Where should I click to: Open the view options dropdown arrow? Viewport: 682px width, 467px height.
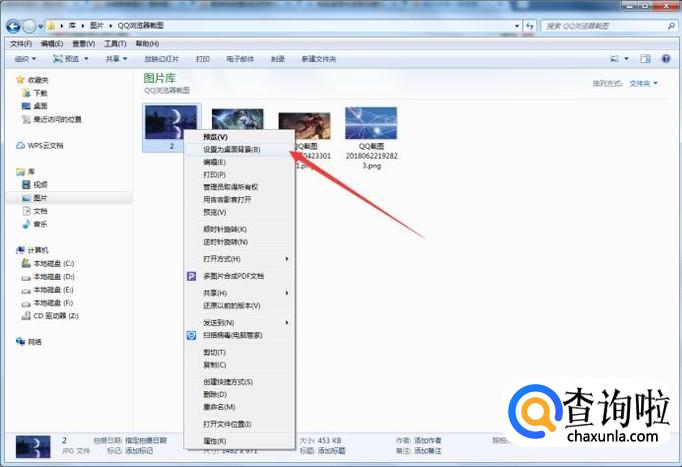[626, 59]
